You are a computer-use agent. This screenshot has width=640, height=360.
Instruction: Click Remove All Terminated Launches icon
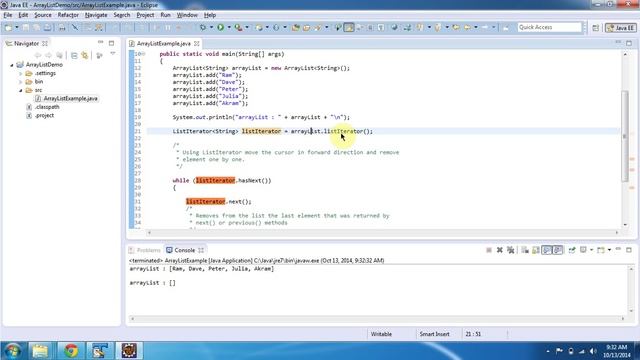tap(511, 250)
